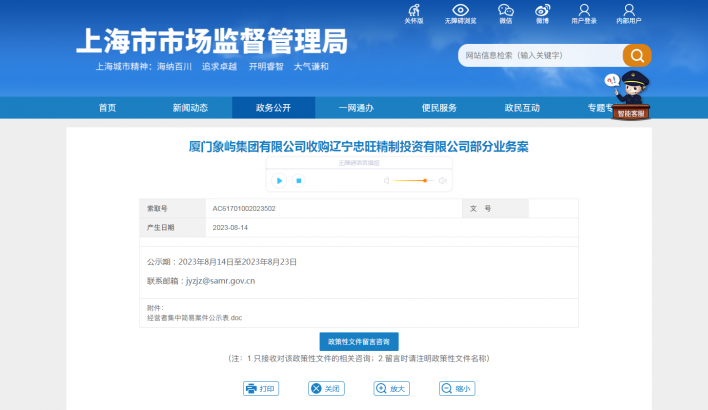Select the creation date 2023-08-14

click(230, 228)
